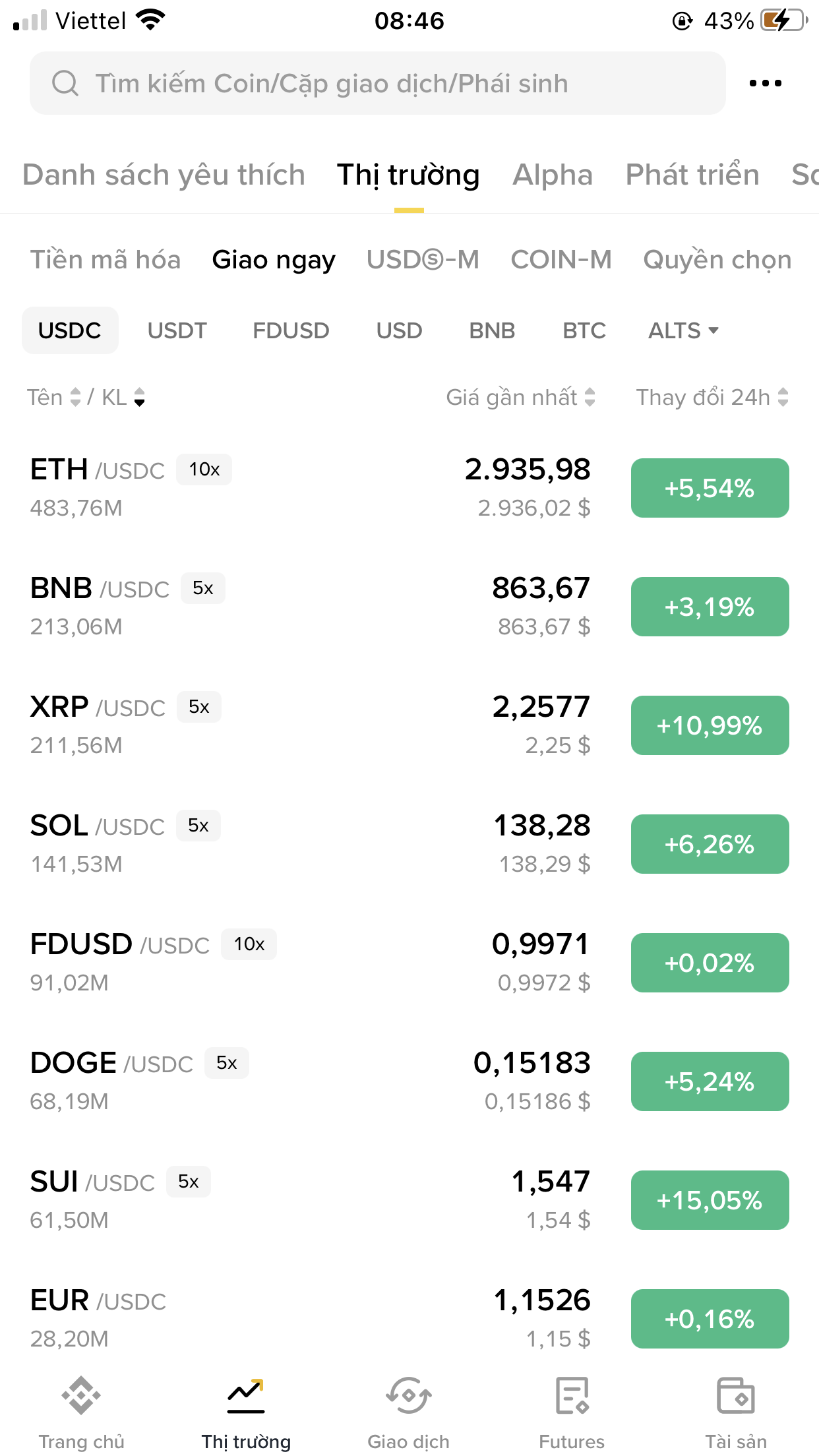
Task: Switch to Danh sách yêu thích tab
Action: point(164,175)
